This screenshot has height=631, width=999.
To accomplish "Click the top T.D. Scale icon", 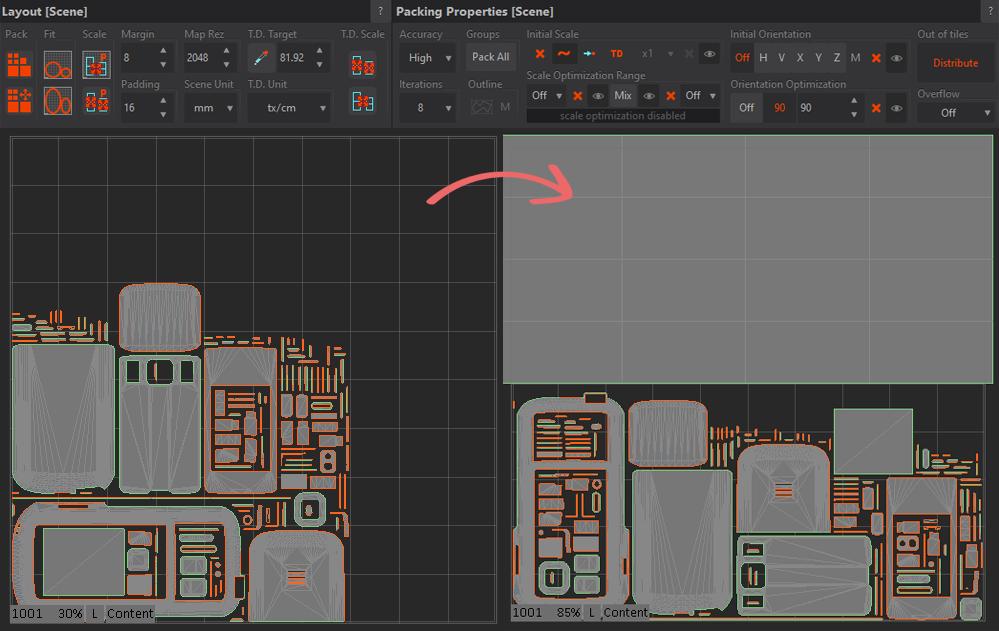I will (x=362, y=64).
